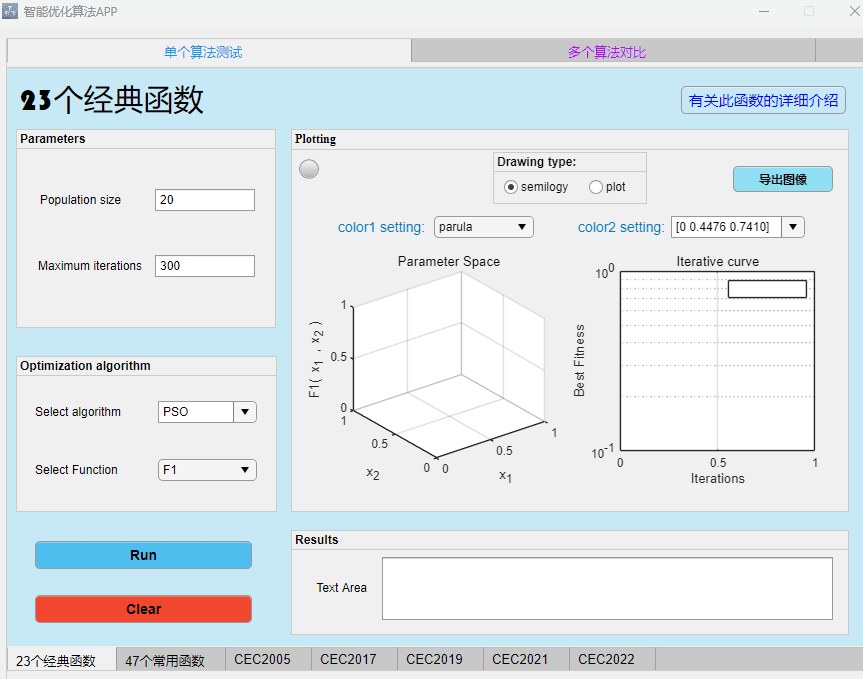Open the 23个经典函数 bottom tab
The image size is (863, 679).
point(61,660)
